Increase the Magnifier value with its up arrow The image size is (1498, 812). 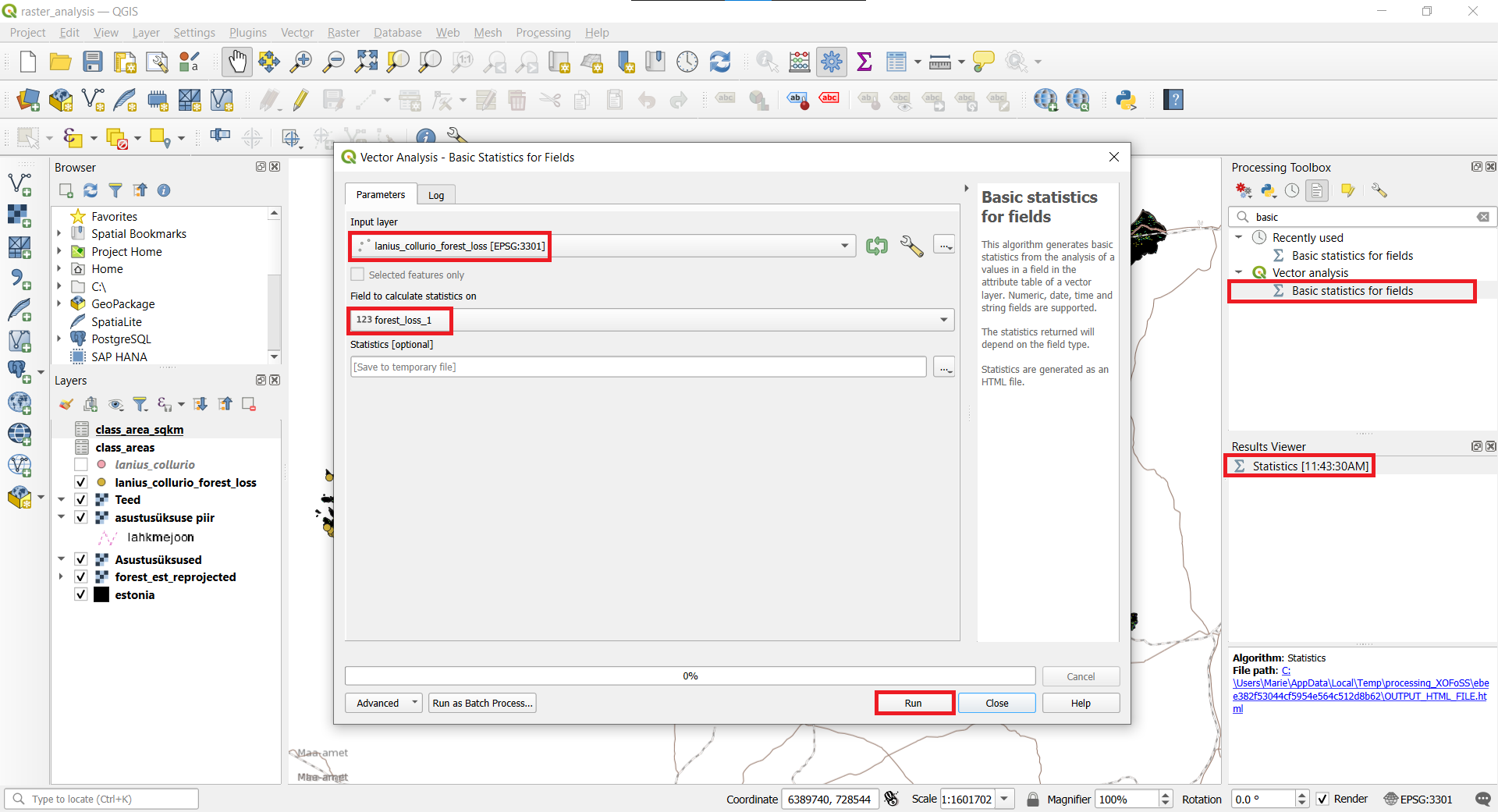click(1166, 793)
